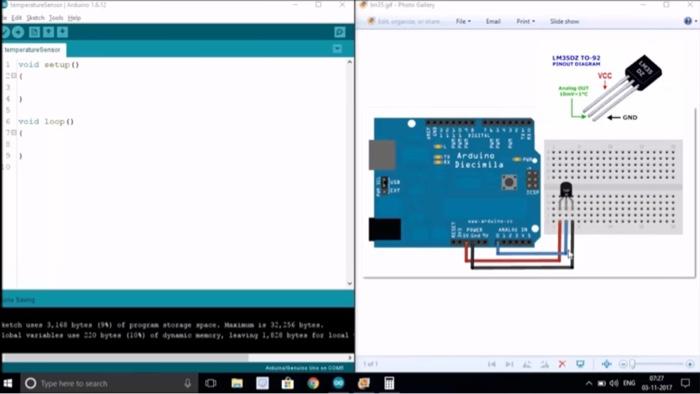Click the slide show monitor icon
The height and width of the screenshot is (394, 700).
[x=580, y=364]
